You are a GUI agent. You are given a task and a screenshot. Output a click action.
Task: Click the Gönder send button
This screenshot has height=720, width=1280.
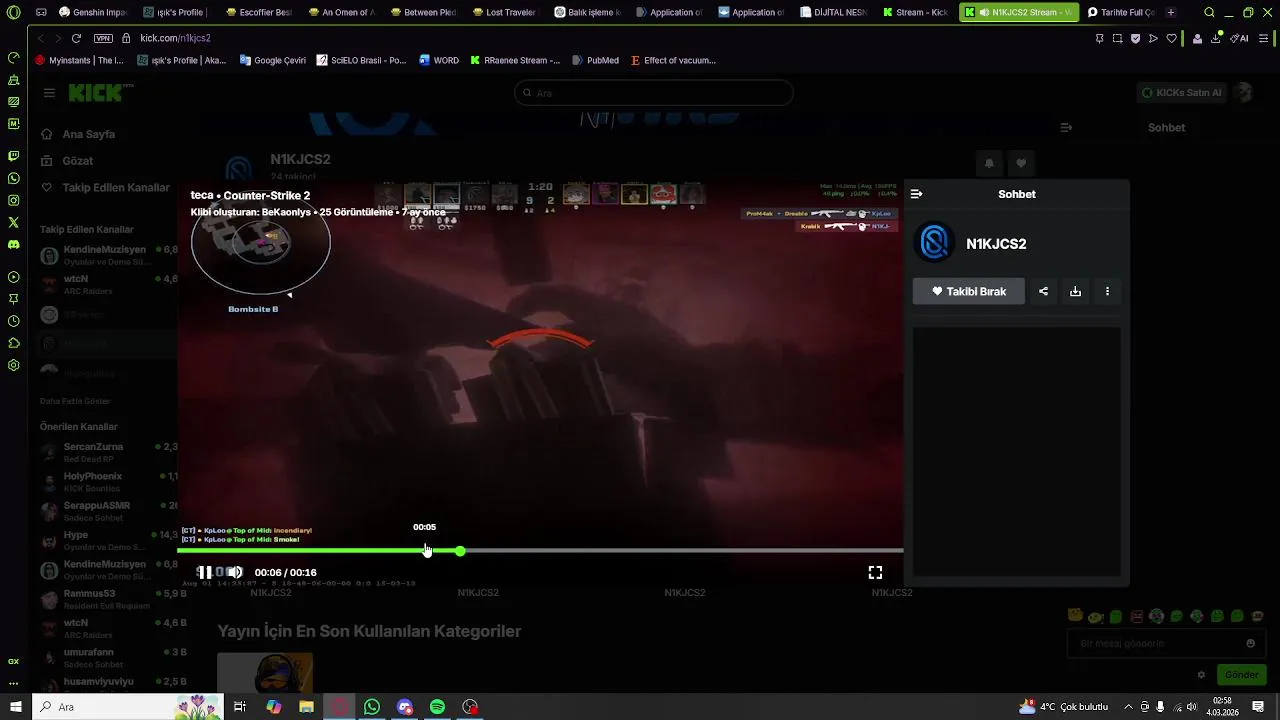point(1241,675)
